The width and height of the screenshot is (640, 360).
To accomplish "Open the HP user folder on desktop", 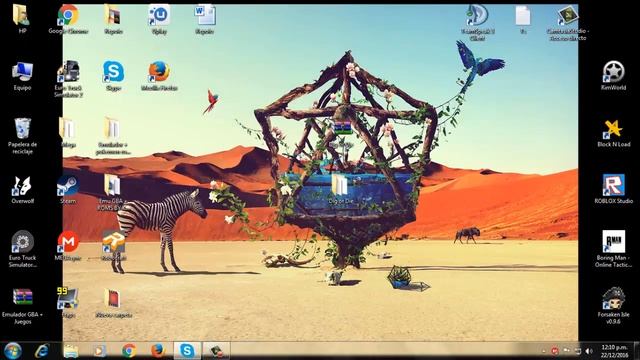I will point(21,15).
